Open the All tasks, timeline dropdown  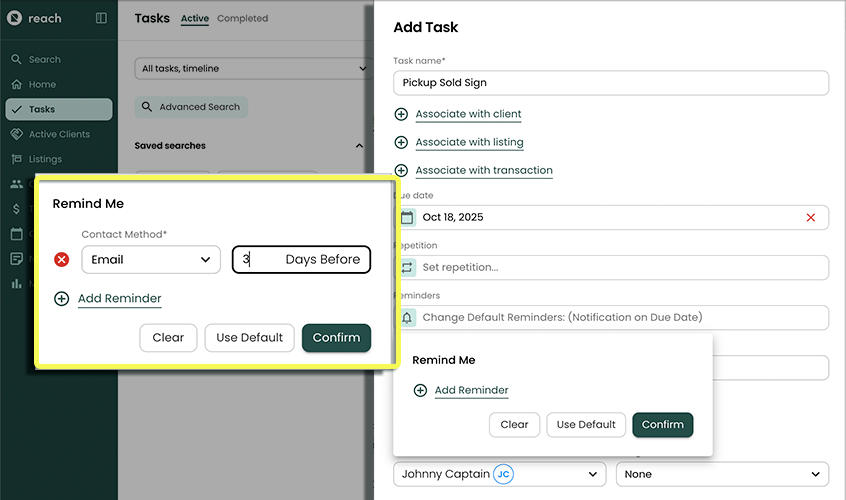pyautogui.click(x=252, y=68)
